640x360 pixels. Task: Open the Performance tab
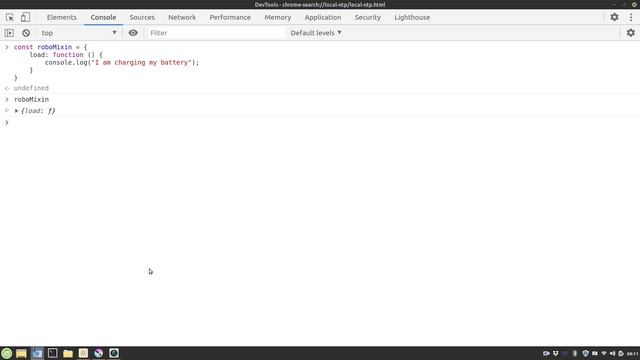pos(230,17)
